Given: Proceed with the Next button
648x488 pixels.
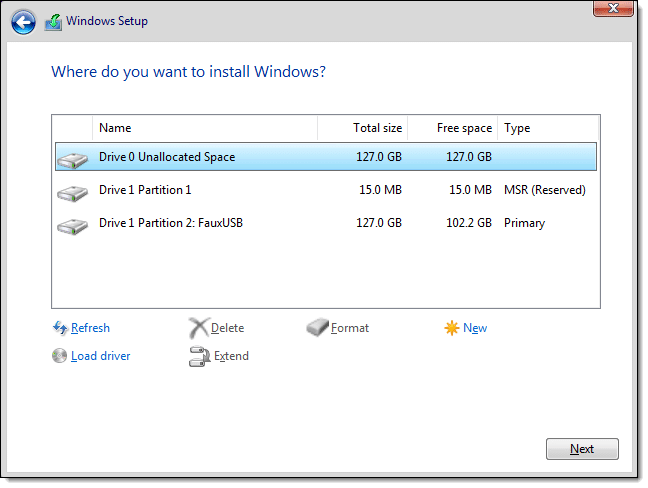Looking at the screenshot, I should (582, 449).
